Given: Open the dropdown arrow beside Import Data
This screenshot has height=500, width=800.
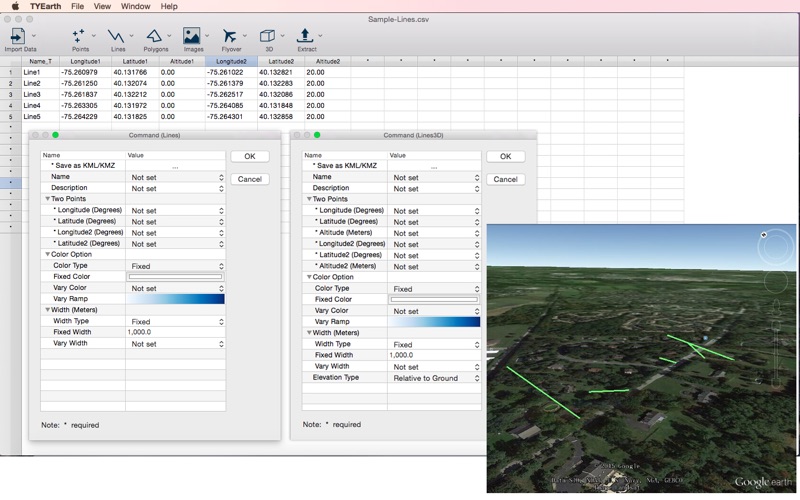Looking at the screenshot, I should pyautogui.click(x=34, y=36).
